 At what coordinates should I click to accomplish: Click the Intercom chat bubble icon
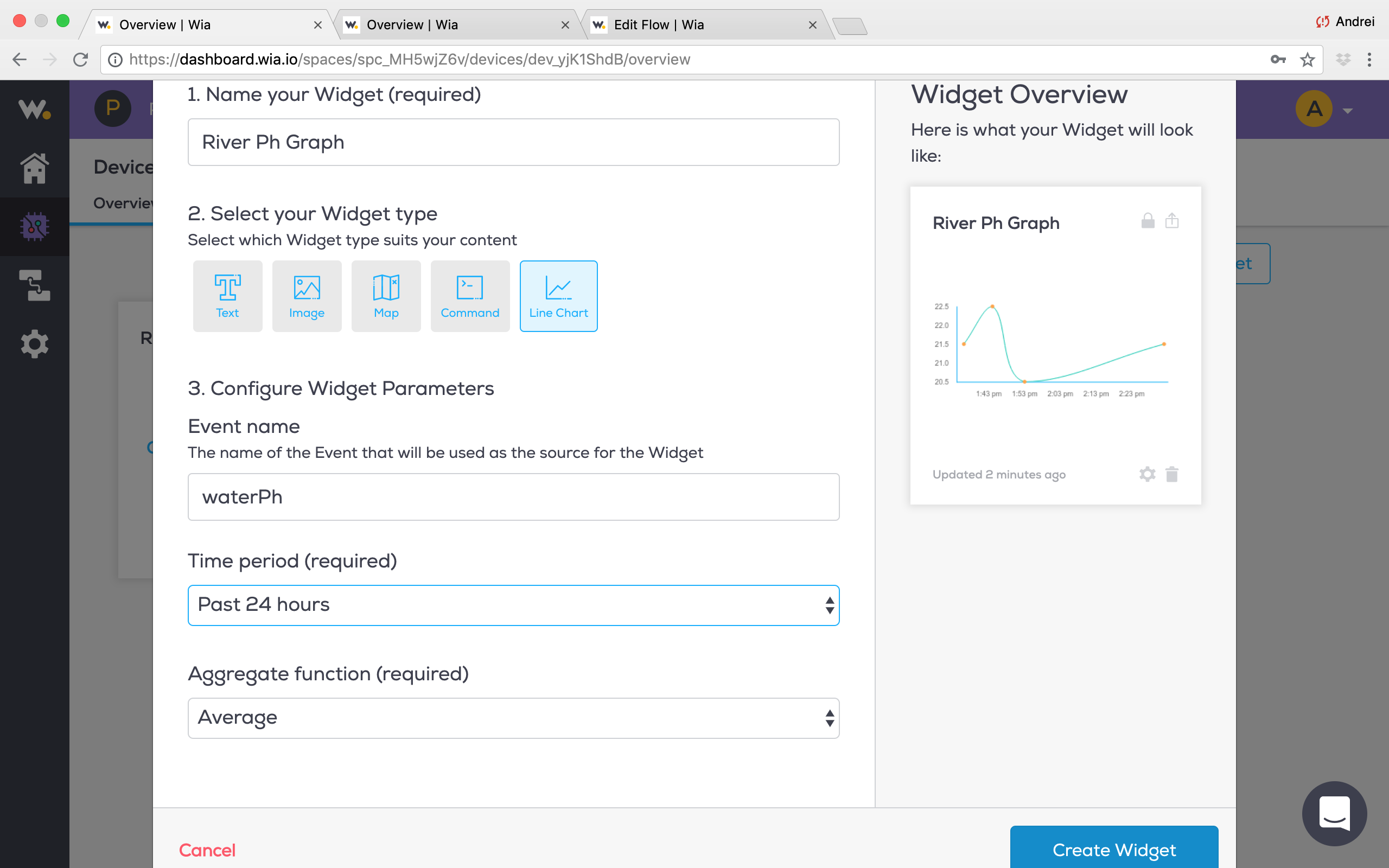click(x=1334, y=813)
